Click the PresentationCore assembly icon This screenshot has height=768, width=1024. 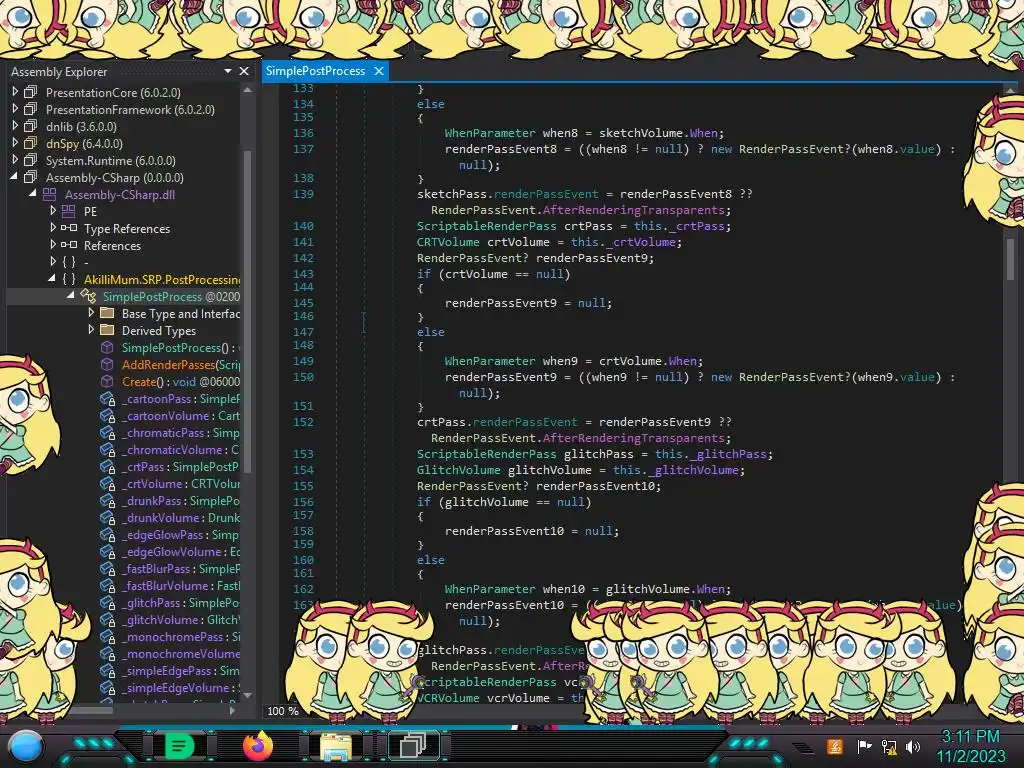pos(30,92)
